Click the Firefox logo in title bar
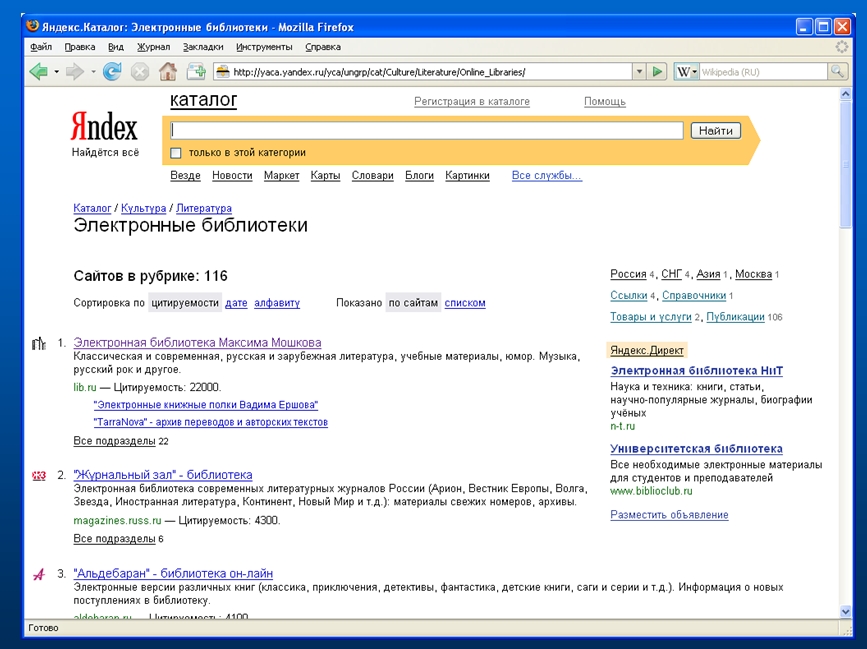This screenshot has width=867, height=649. (x=33, y=27)
